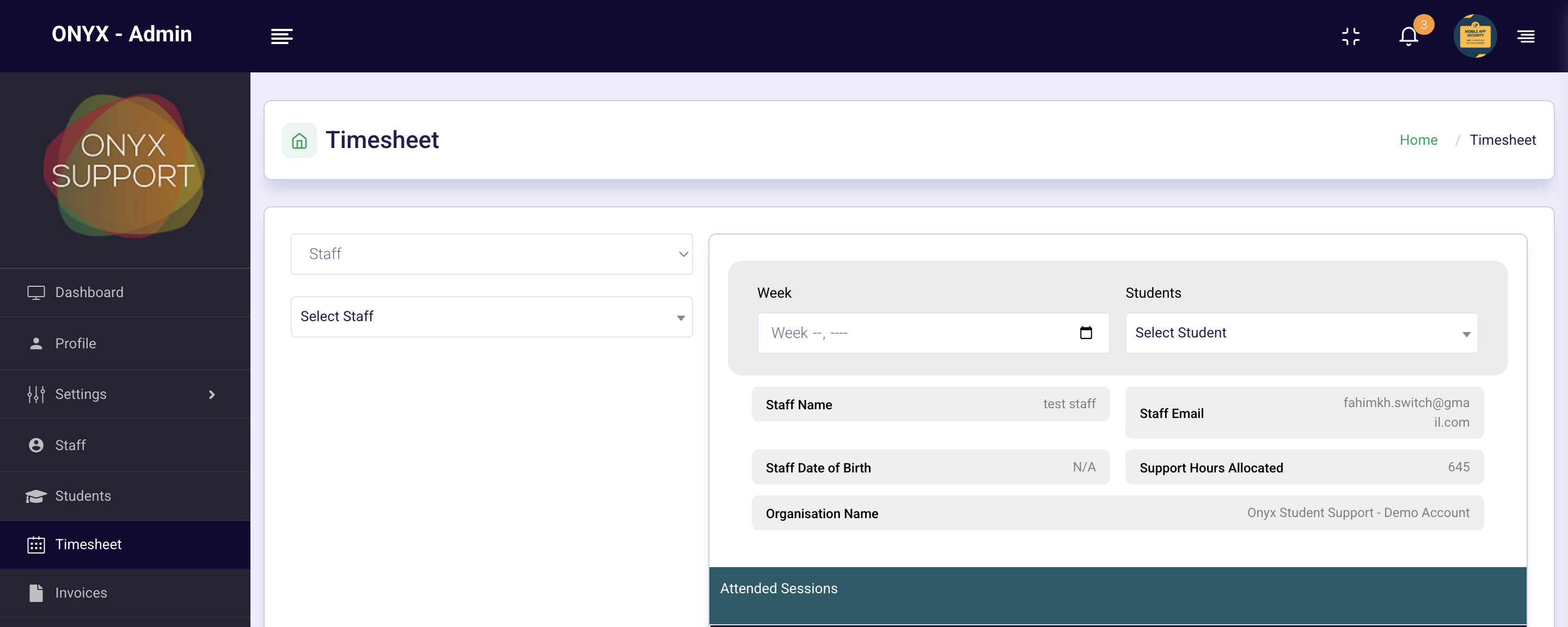Viewport: 1568px width, 627px height.
Task: Toggle the right-side hamburger menu
Action: (1527, 36)
